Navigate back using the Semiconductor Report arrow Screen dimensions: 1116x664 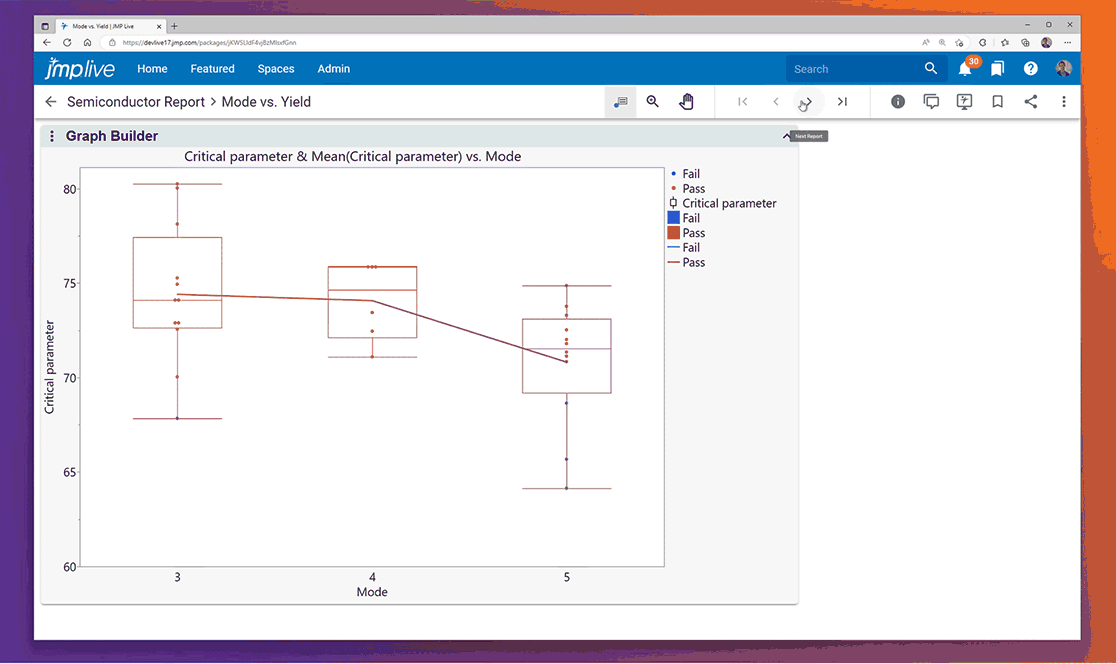tap(51, 102)
